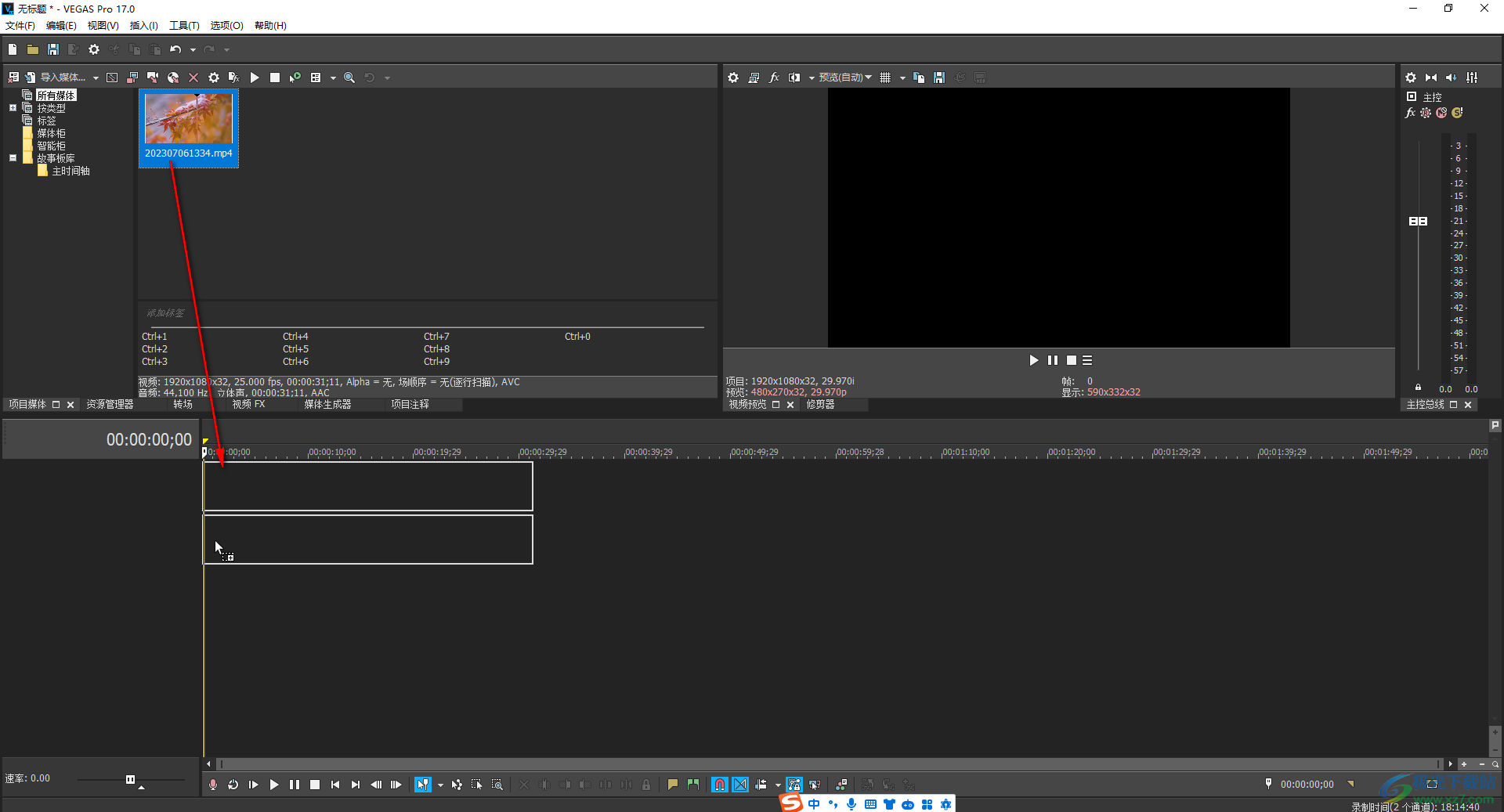Click the record microphone icon in transport bar
The height and width of the screenshot is (812, 1504).
pyautogui.click(x=213, y=785)
